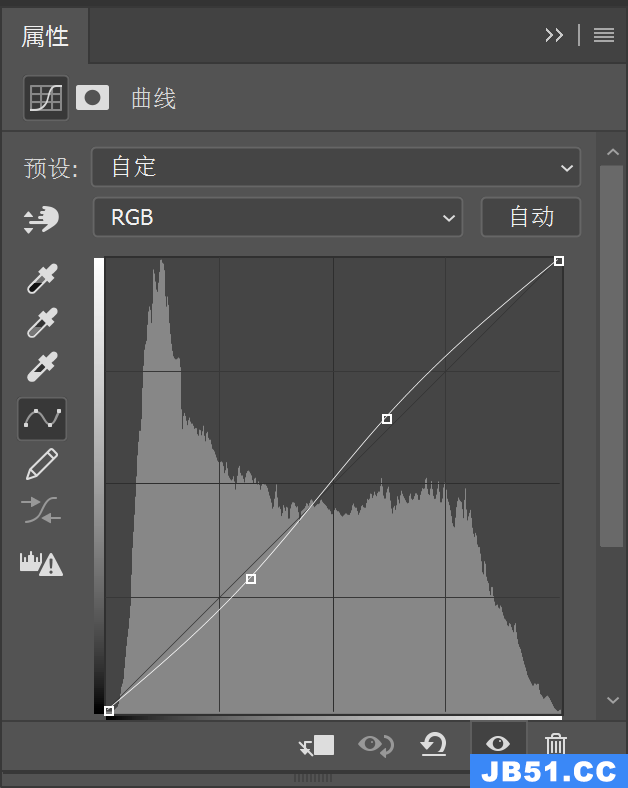Delete the adjustment layer with trash icon
The width and height of the screenshot is (628, 788).
pyautogui.click(x=556, y=744)
